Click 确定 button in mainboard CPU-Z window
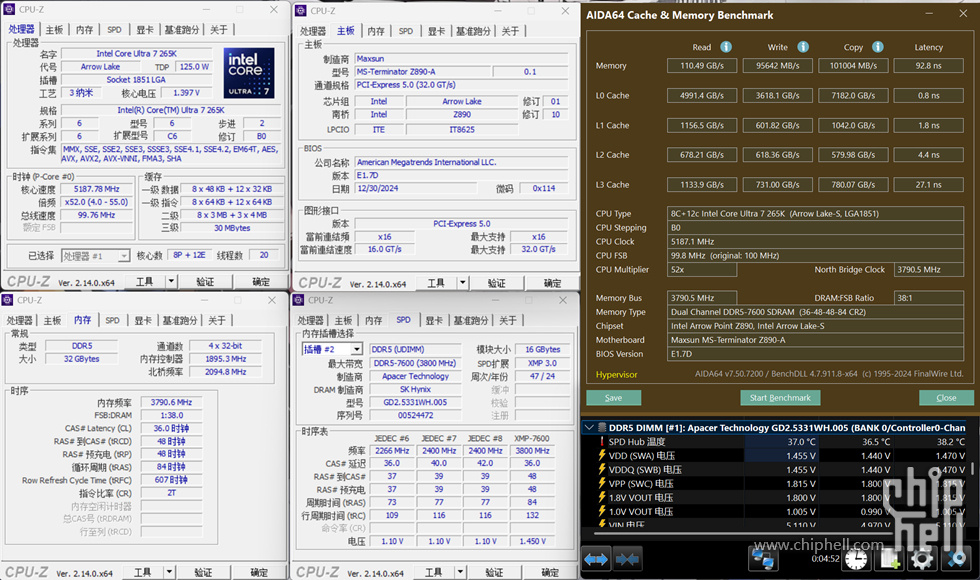 click(552, 283)
